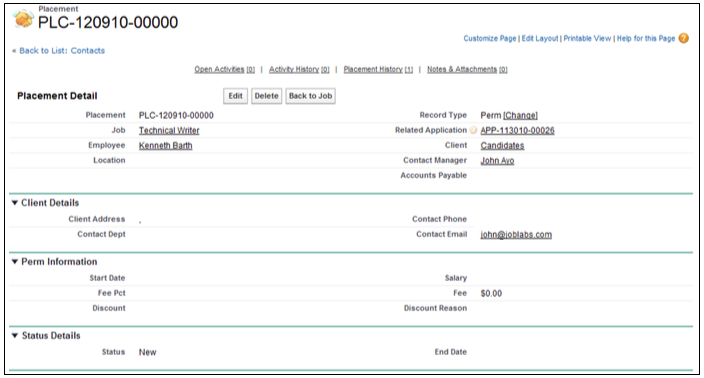The height and width of the screenshot is (378, 704).
Task: Collapse the Perm Information section
Action: 15,262
